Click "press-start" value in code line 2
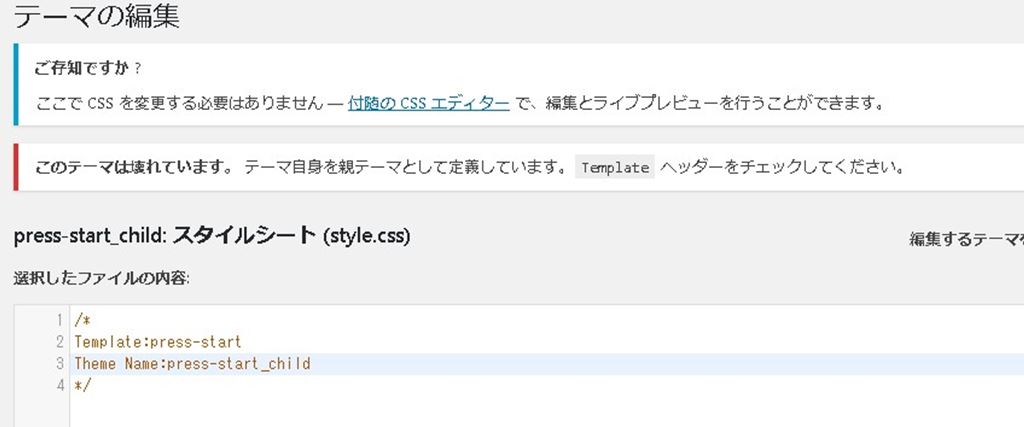The height and width of the screenshot is (427, 1024). (195, 342)
